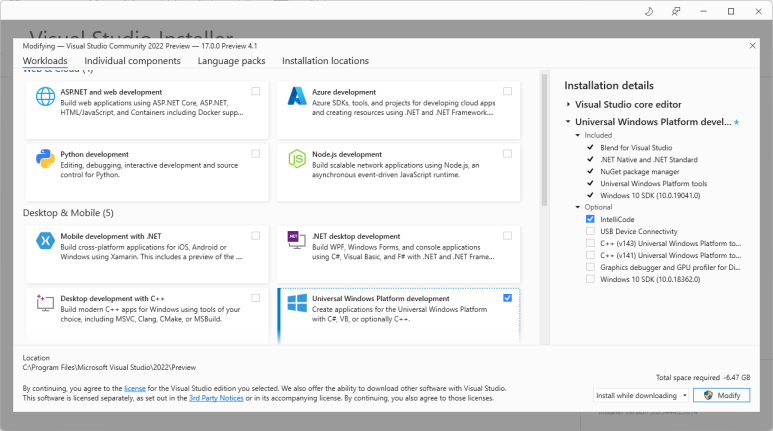This screenshot has height=431, width=773.
Task: Enable Windows 10 SDK (10.0.18362.0) option
Action: pyautogui.click(x=590, y=279)
